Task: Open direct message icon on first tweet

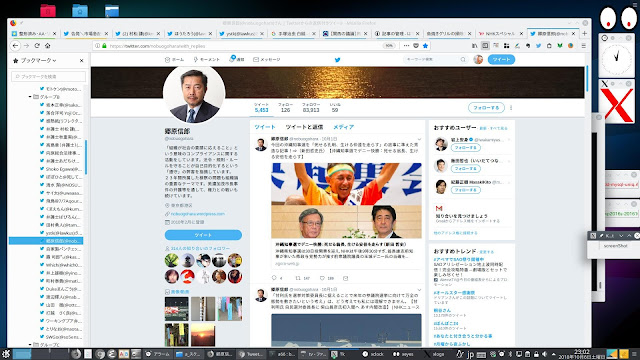Action: (345, 278)
